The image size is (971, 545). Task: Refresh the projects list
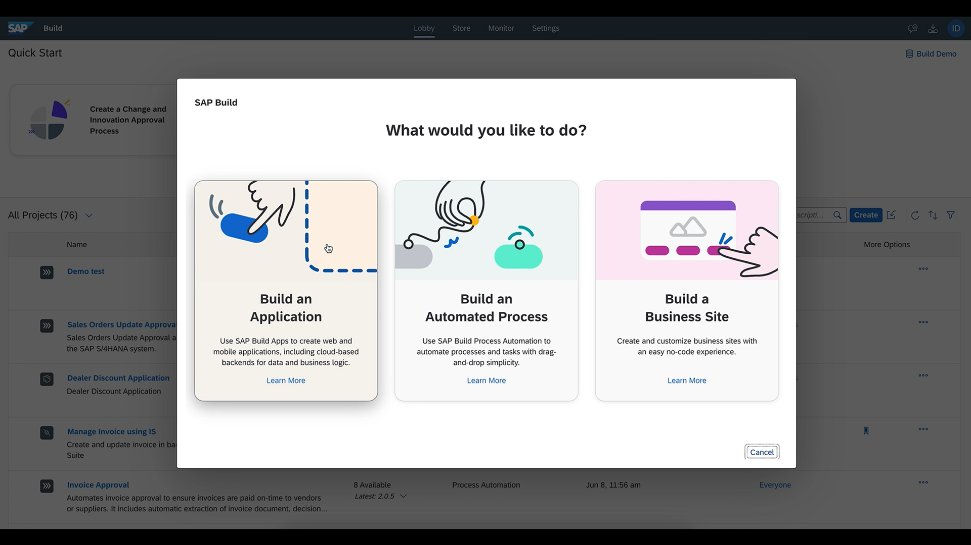tap(915, 215)
